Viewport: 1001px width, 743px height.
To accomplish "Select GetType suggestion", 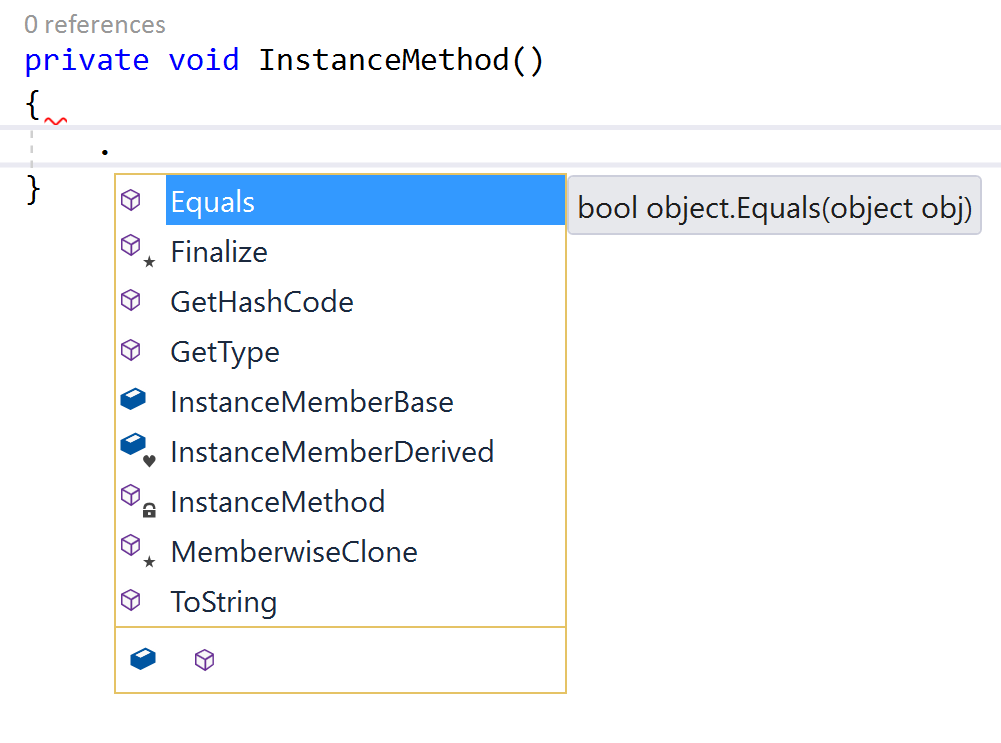I will (x=340, y=352).
